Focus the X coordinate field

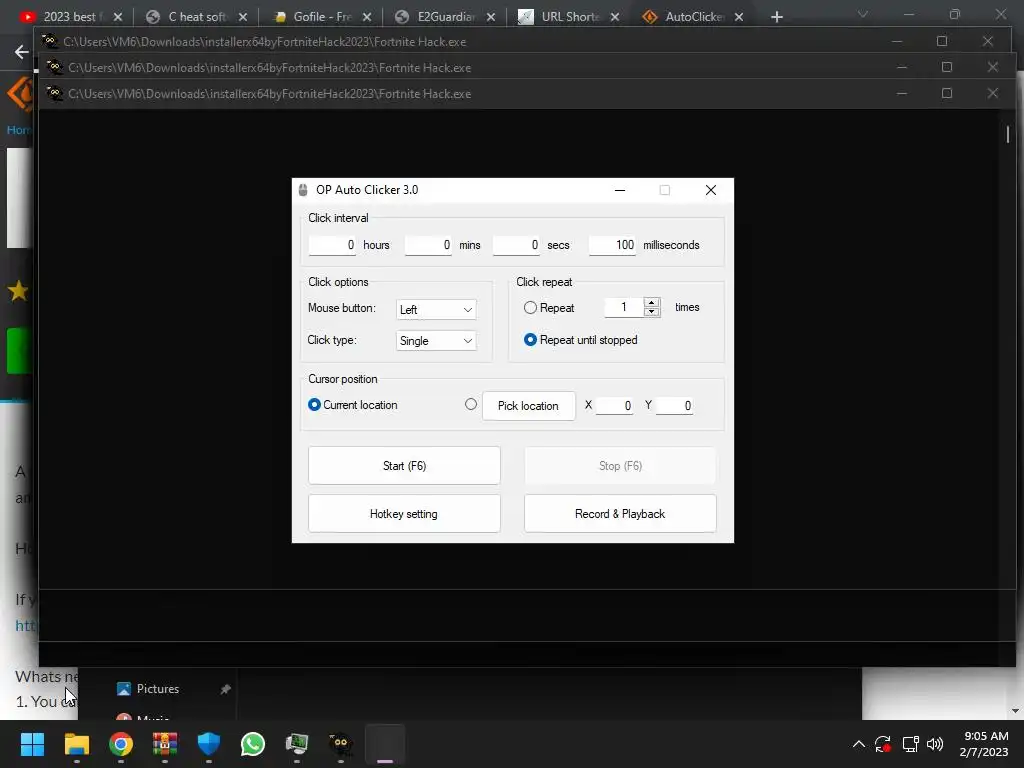point(614,406)
